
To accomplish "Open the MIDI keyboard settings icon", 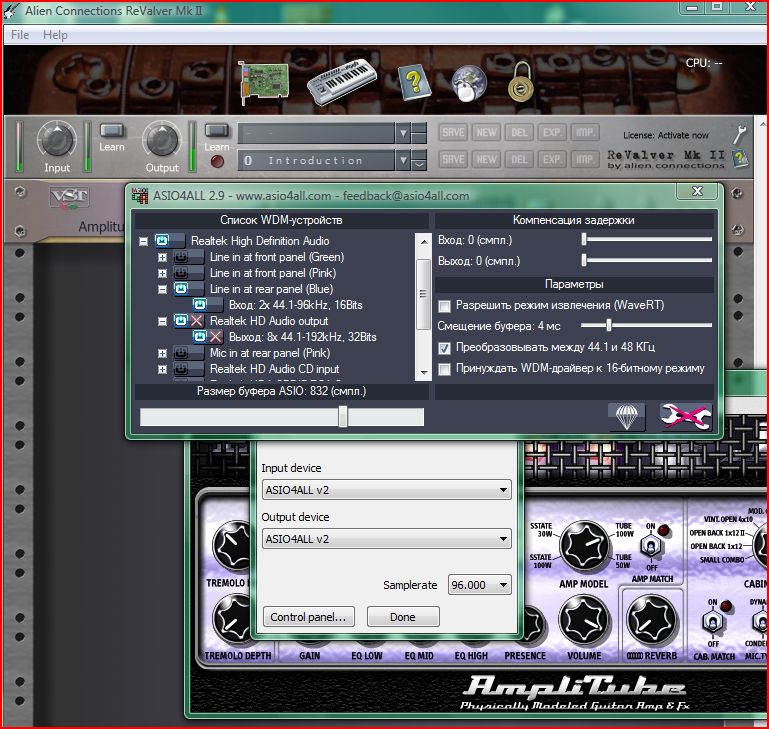I will pyautogui.click(x=342, y=81).
